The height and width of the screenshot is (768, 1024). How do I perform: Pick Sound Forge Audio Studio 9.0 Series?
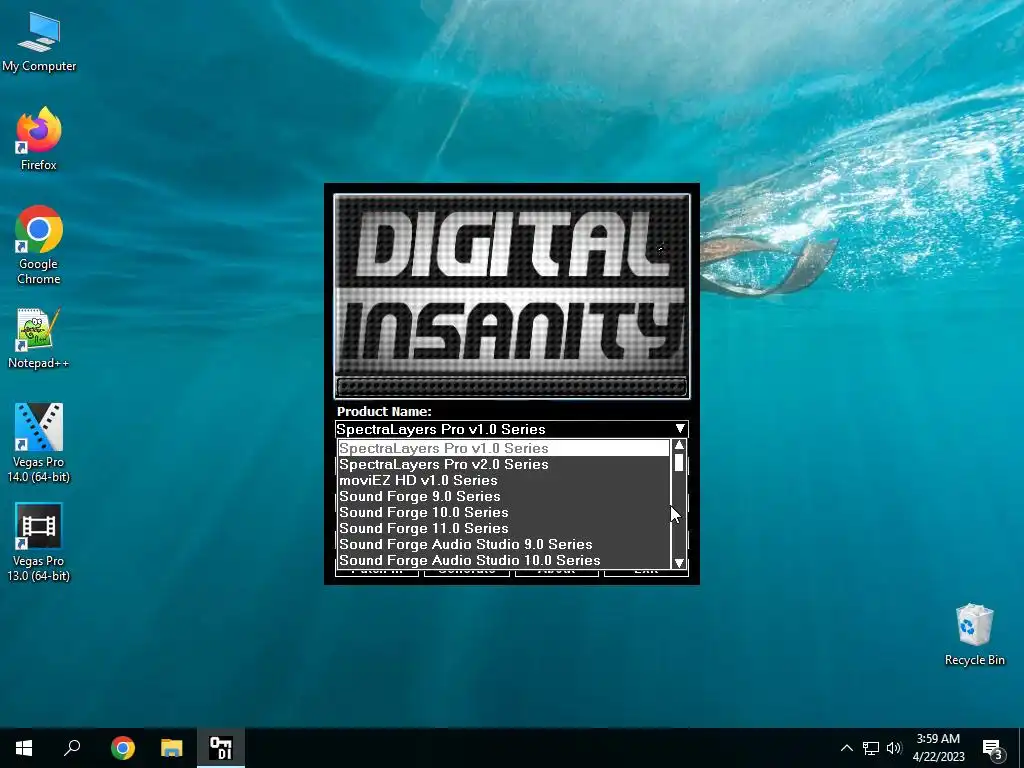(x=504, y=544)
